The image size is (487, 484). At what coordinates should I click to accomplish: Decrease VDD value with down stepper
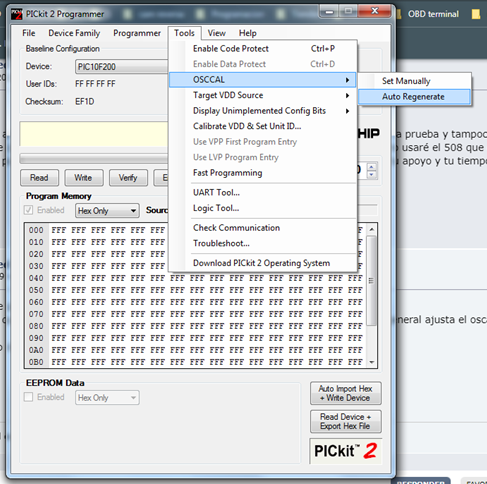[372, 175]
